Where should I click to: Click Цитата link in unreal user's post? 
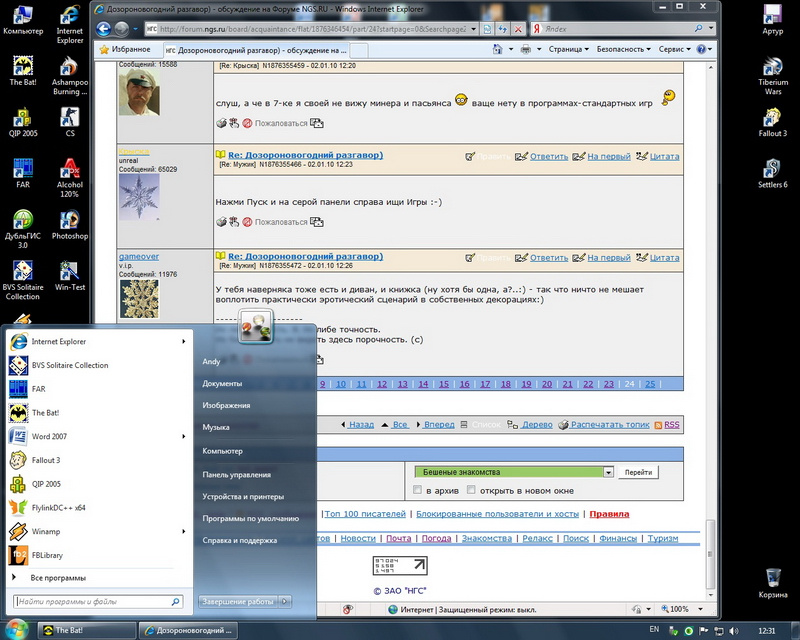click(x=664, y=156)
